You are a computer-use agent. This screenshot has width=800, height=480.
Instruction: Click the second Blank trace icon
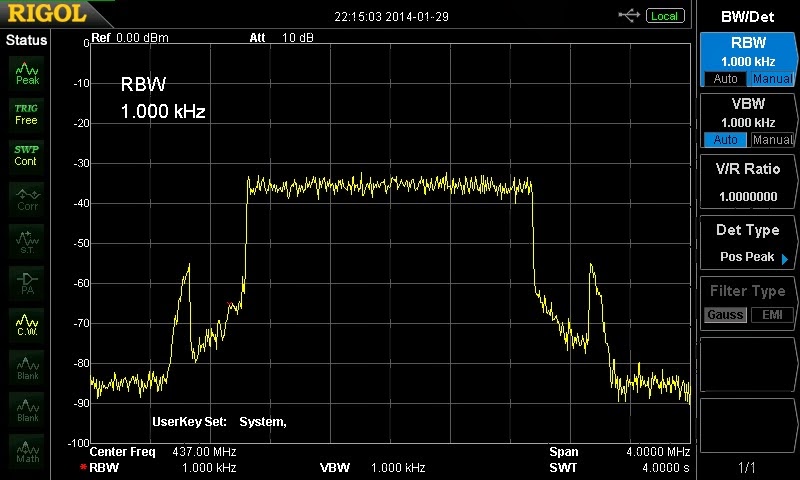[27, 410]
